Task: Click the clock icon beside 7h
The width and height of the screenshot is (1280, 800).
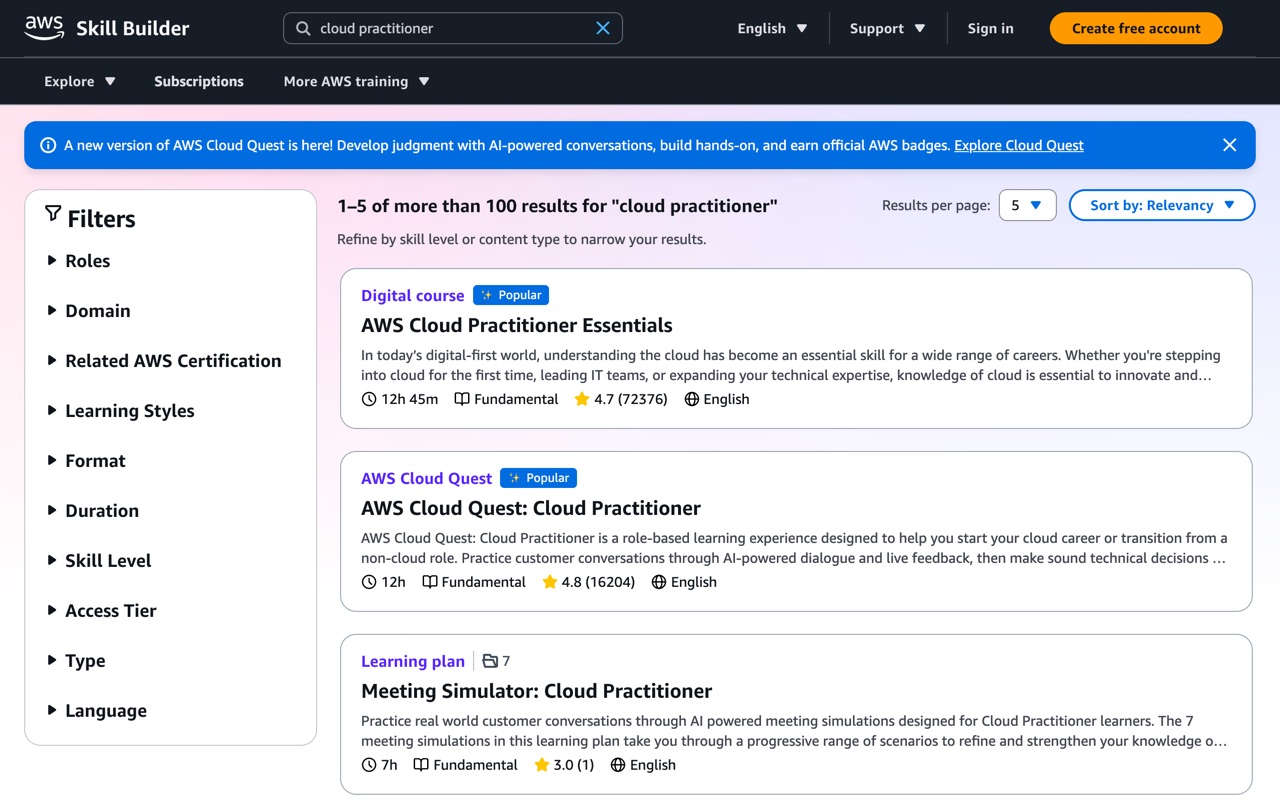Action: [369, 765]
